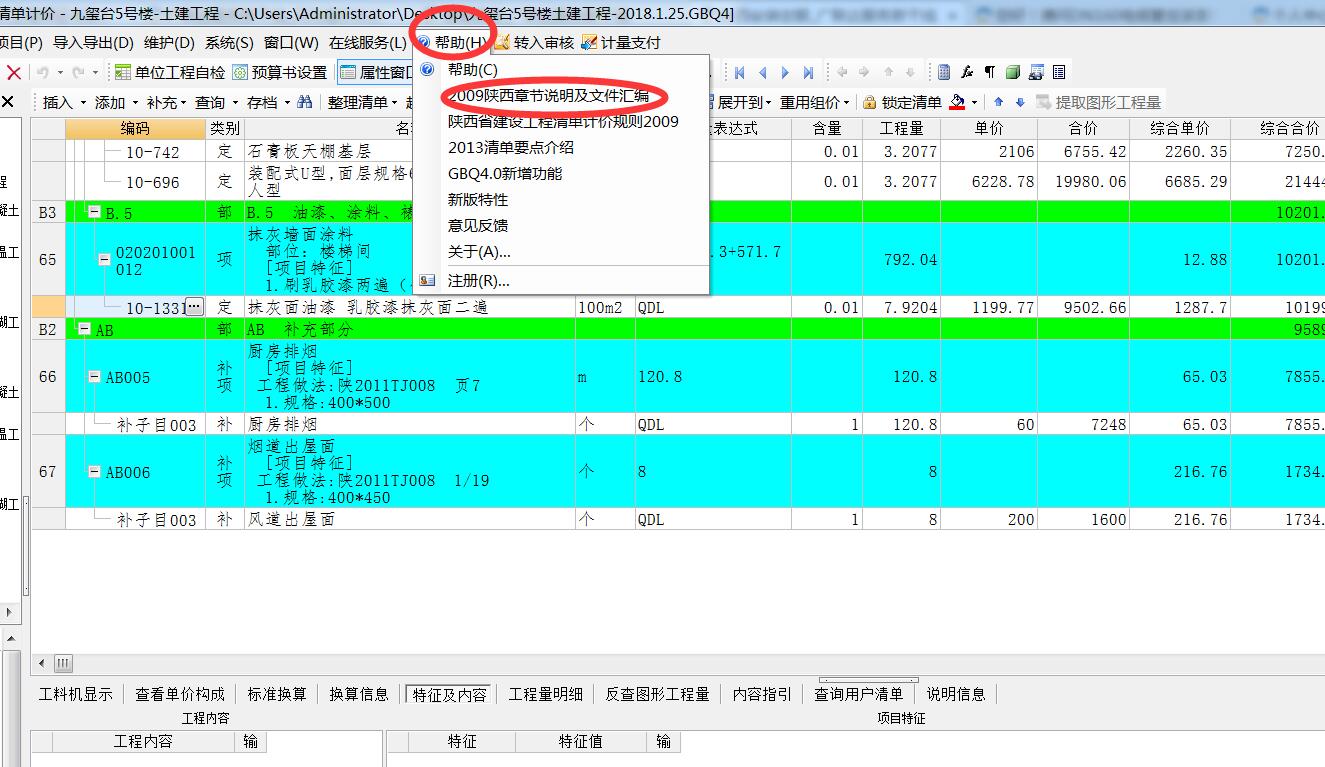The image size is (1325, 767).
Task: Open the 系统(S) menu
Action: click(x=229, y=42)
